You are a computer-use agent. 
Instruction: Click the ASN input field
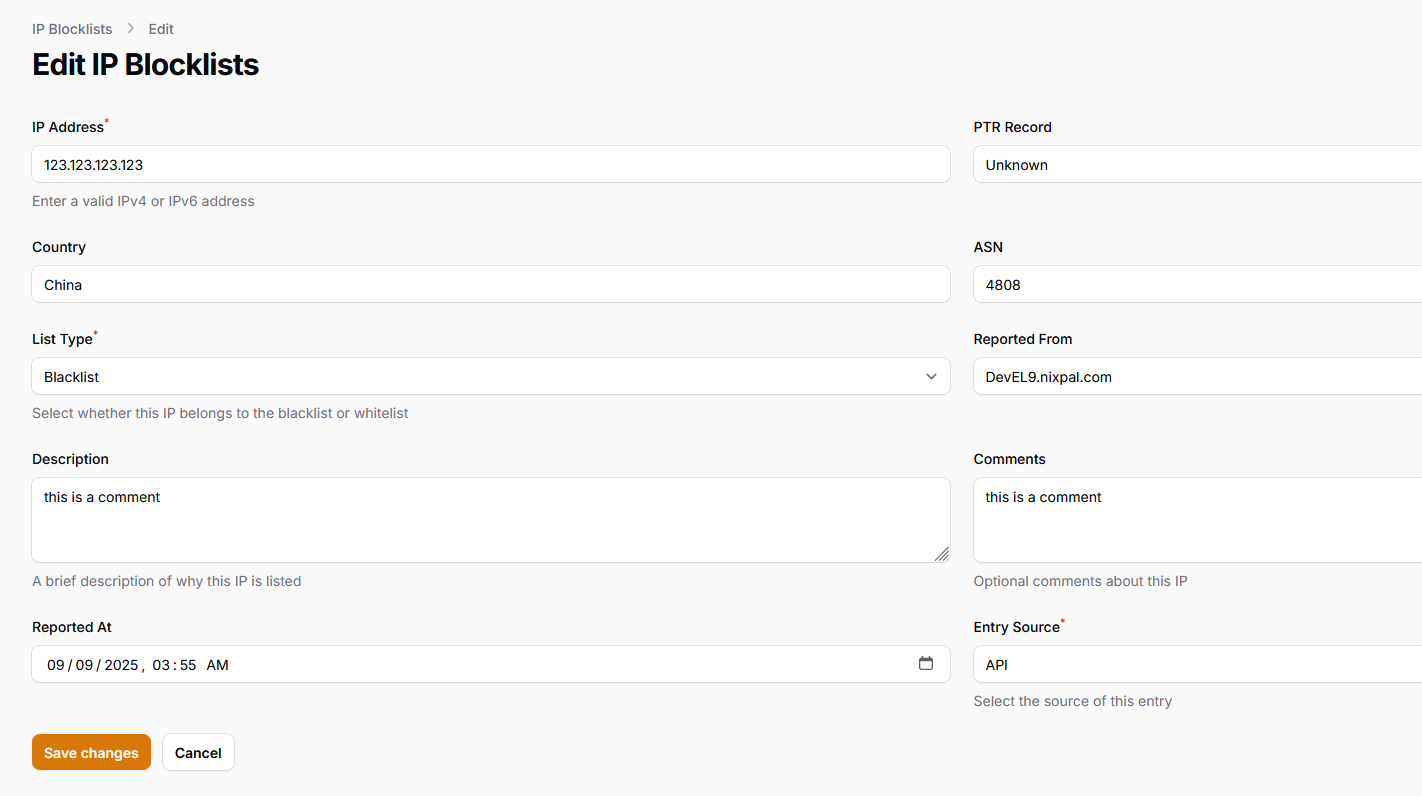tap(1196, 285)
